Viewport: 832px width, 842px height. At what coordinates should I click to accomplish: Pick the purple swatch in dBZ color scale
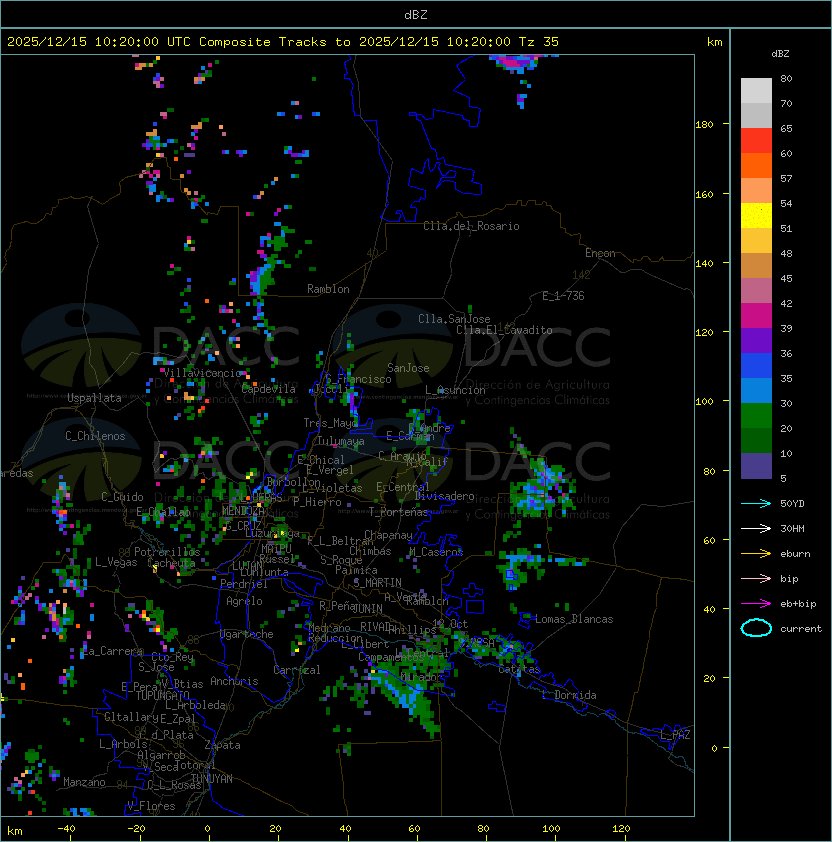[756, 340]
